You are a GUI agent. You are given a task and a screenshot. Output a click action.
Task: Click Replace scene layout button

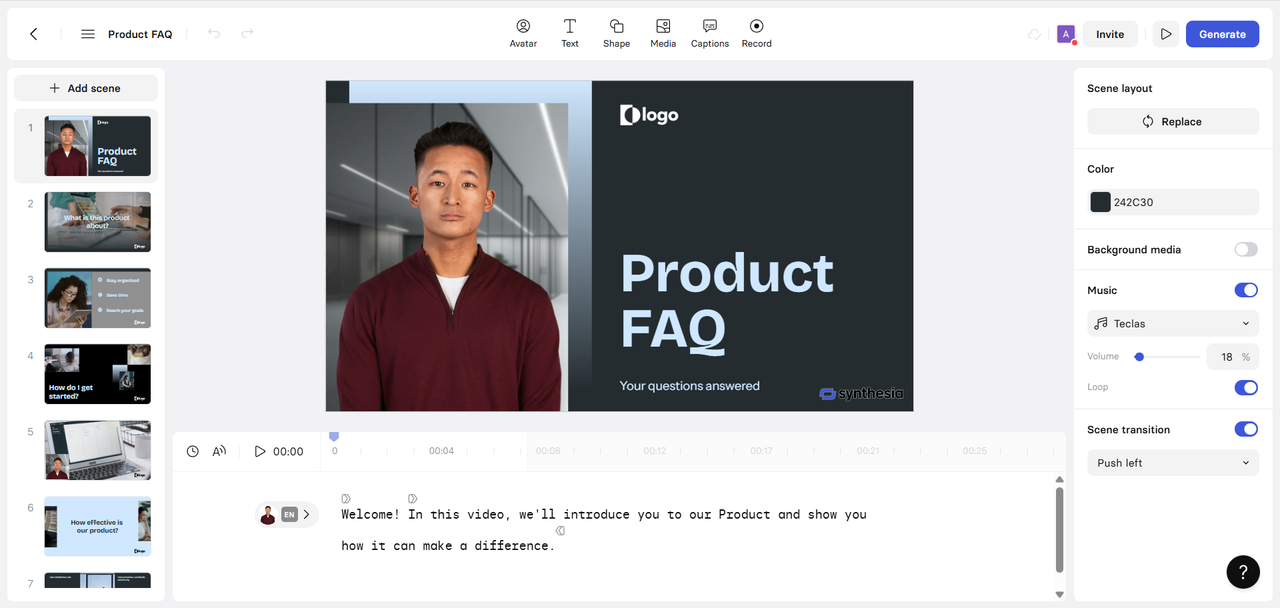point(1173,121)
